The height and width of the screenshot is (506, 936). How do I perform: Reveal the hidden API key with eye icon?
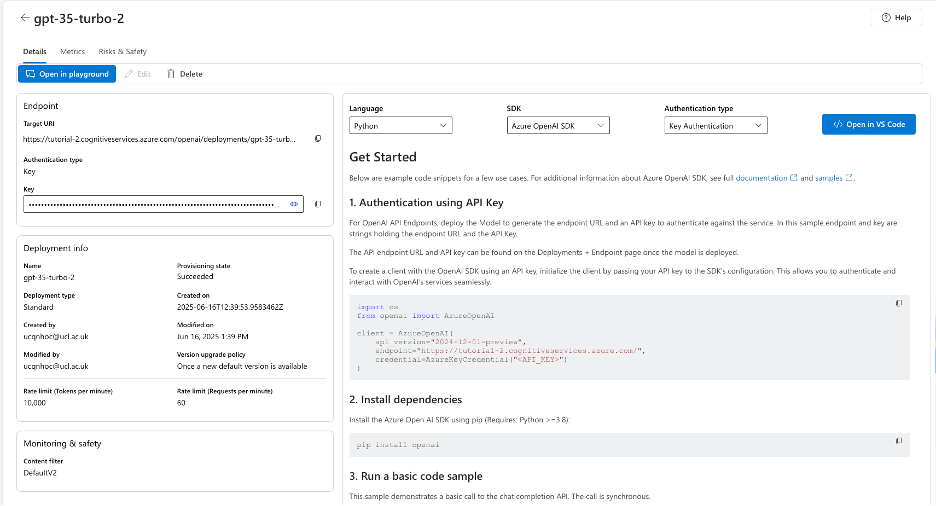click(294, 204)
